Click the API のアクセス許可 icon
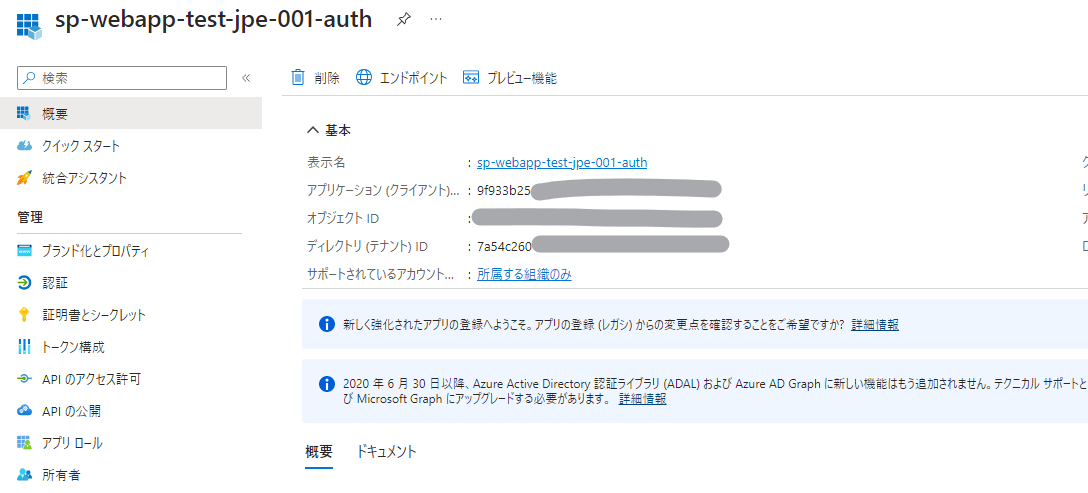1088x493 pixels. (24, 378)
